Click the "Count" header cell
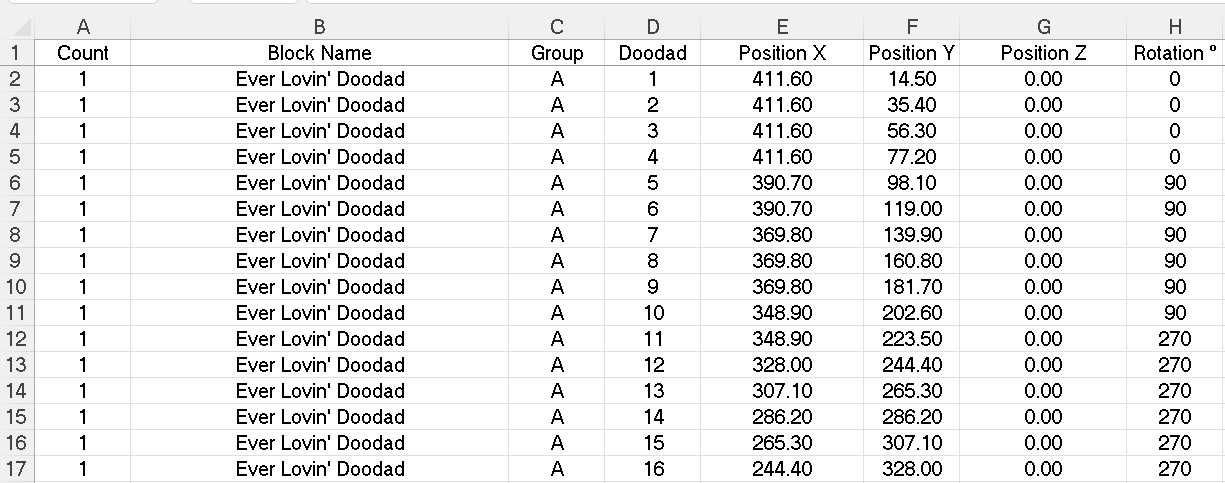Viewport: 1225px width, 483px height. coord(82,53)
